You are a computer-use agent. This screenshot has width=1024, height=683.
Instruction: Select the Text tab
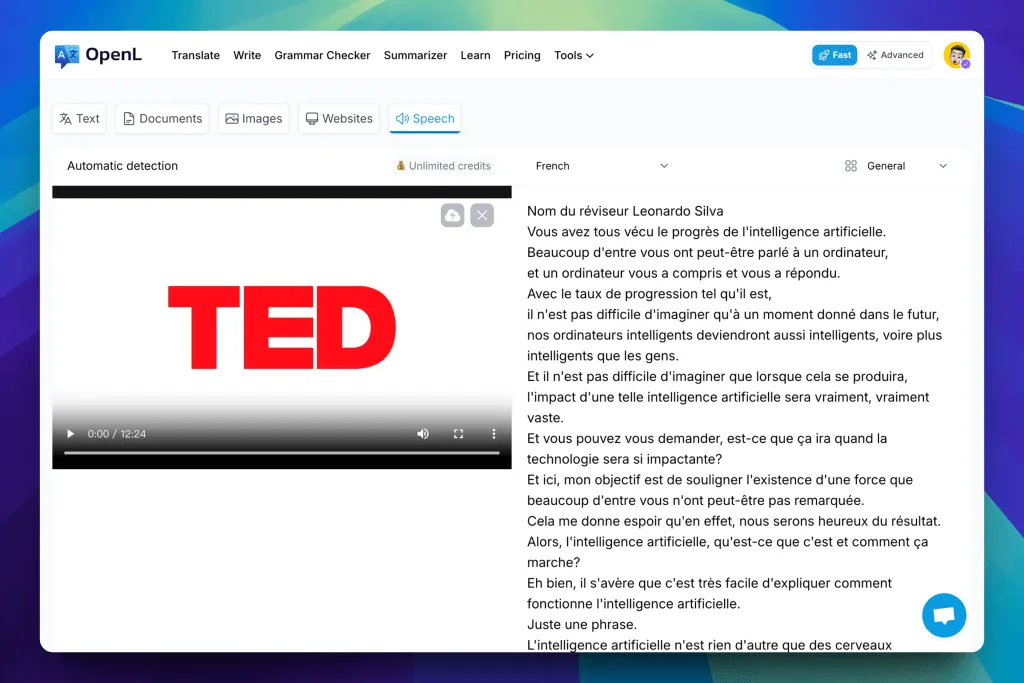point(79,118)
